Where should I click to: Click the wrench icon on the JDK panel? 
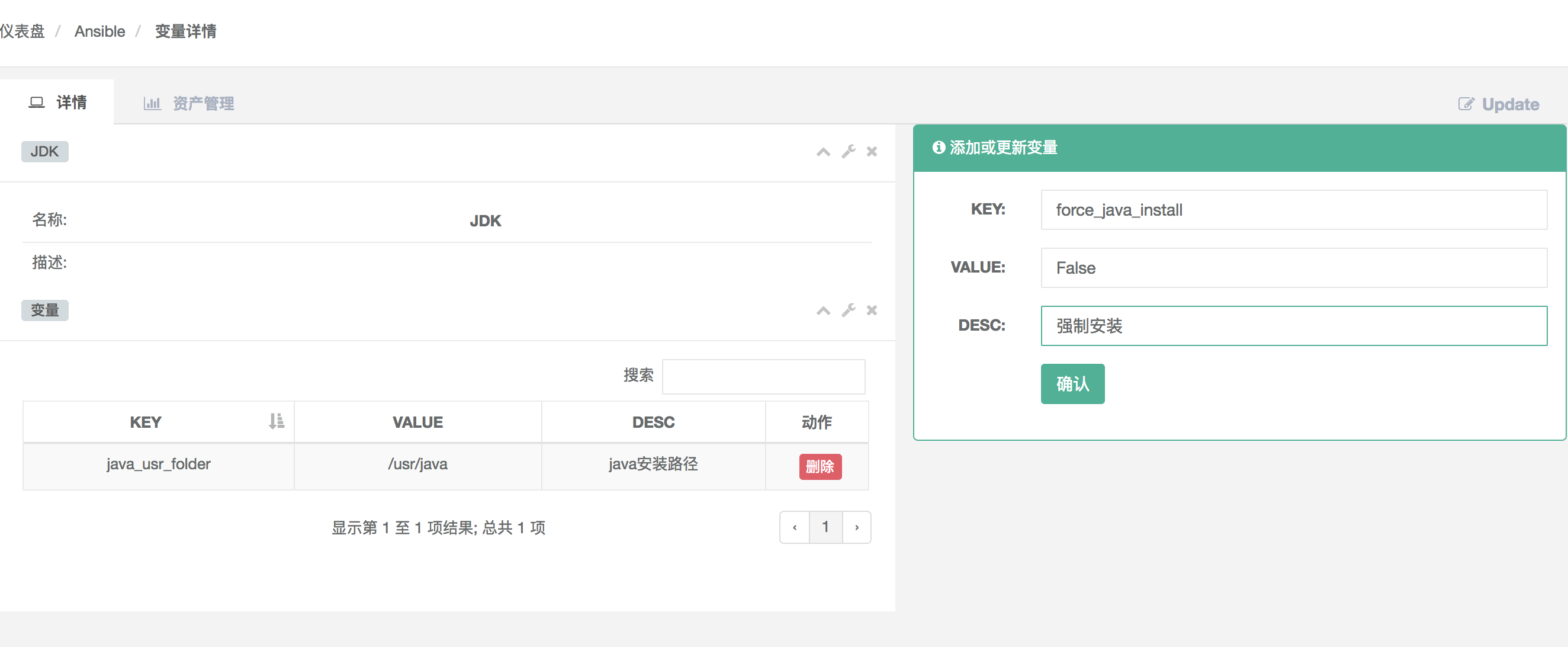[x=849, y=152]
